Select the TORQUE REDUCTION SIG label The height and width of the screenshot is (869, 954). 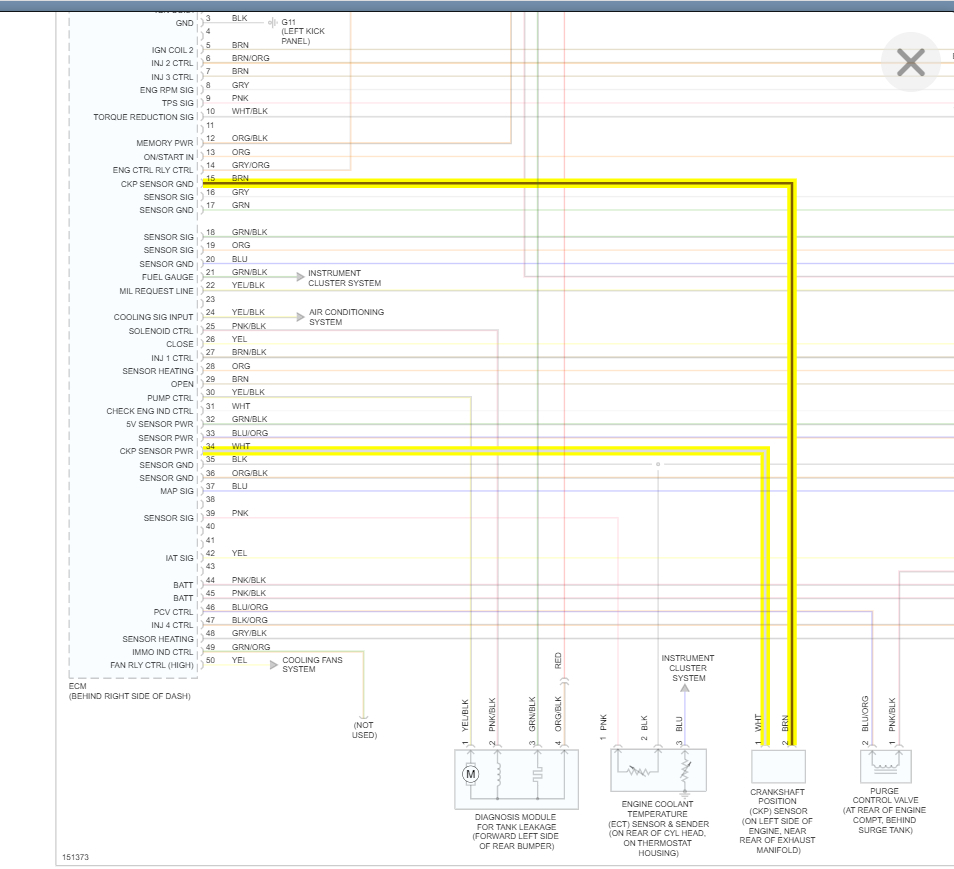click(x=144, y=117)
